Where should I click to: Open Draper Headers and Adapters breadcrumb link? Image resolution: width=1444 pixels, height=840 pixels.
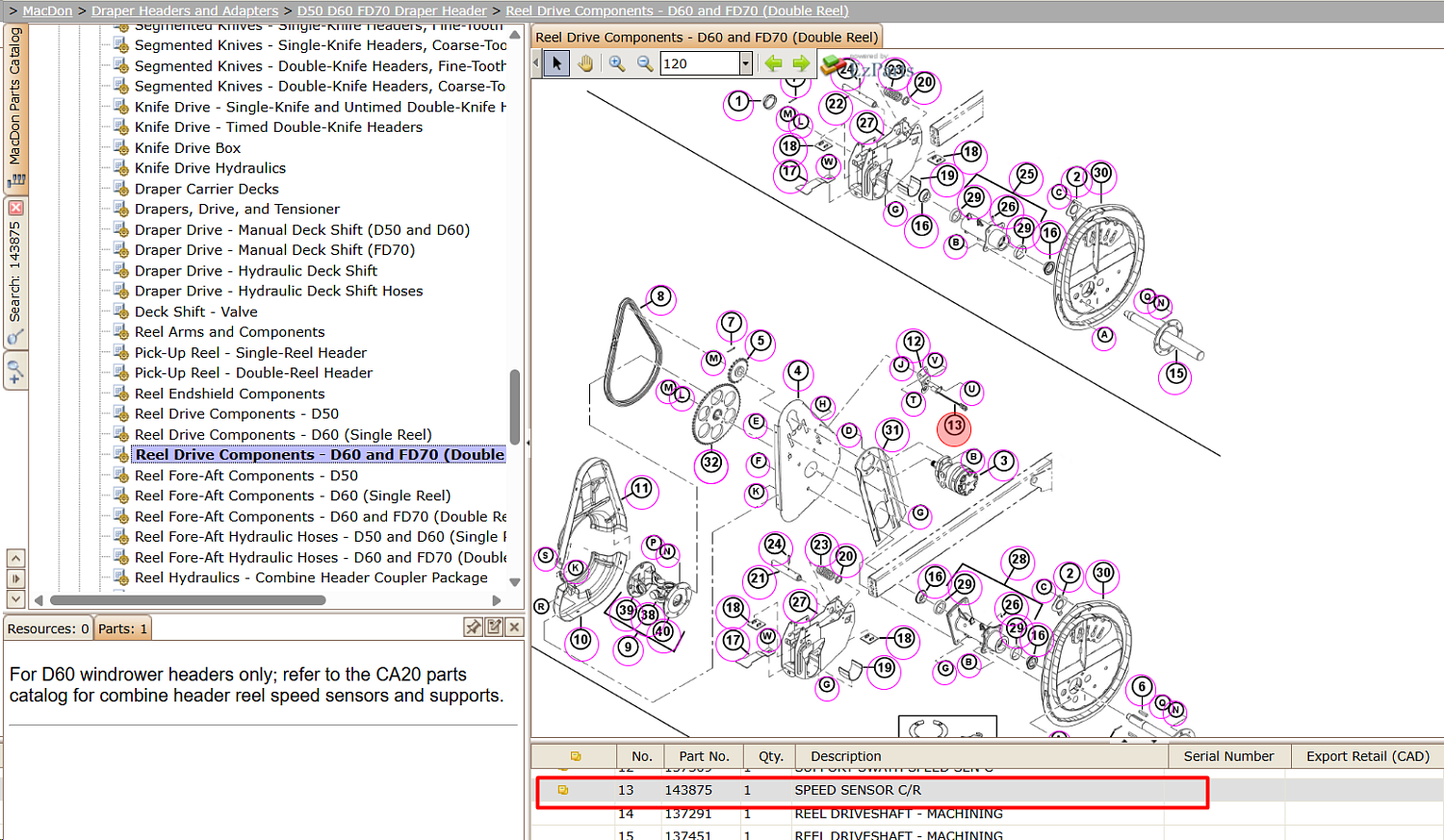(185, 11)
